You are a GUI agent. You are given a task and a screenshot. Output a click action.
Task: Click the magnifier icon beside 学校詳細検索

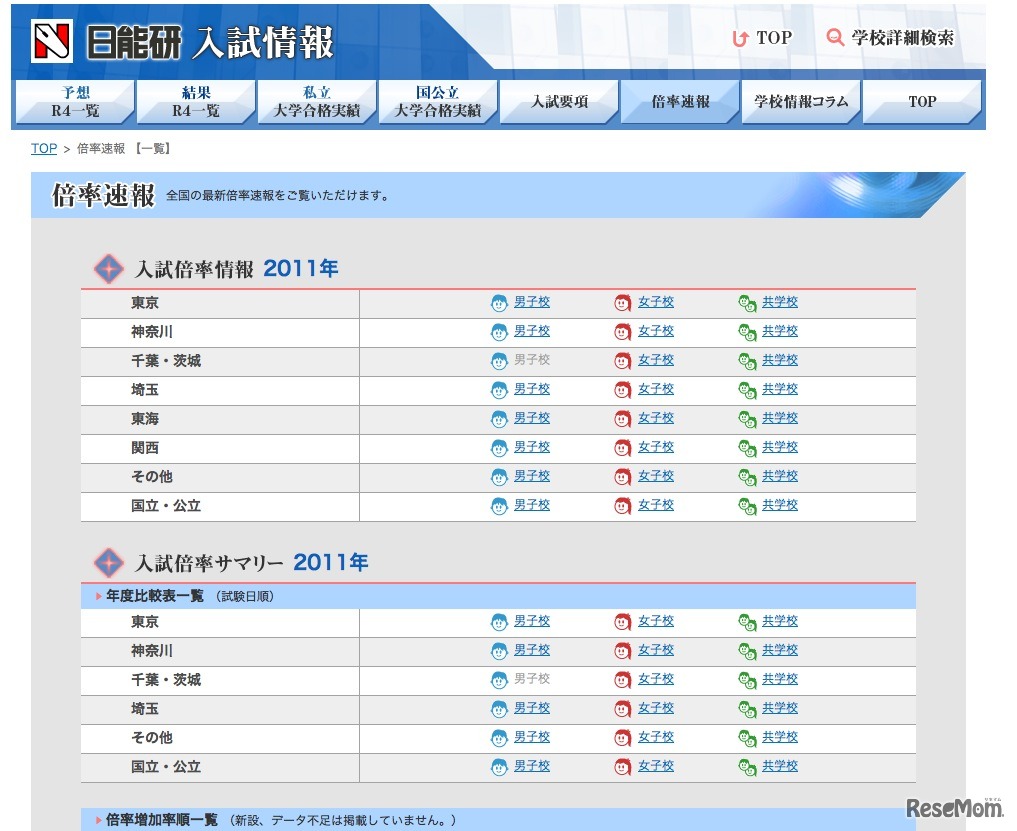click(835, 37)
